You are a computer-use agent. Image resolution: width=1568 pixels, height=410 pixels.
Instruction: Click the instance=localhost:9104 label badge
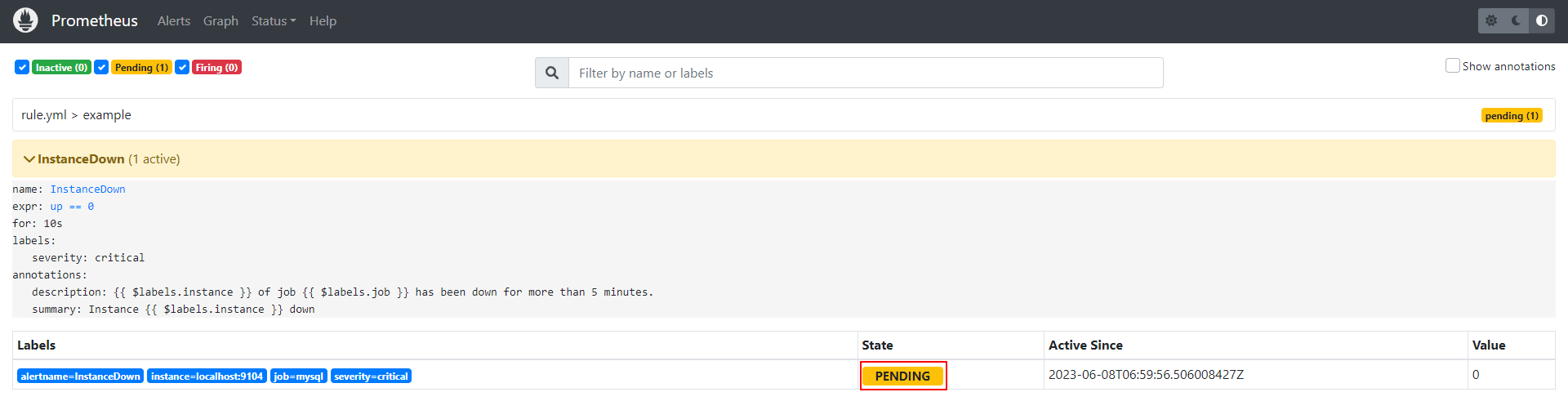pos(207,377)
